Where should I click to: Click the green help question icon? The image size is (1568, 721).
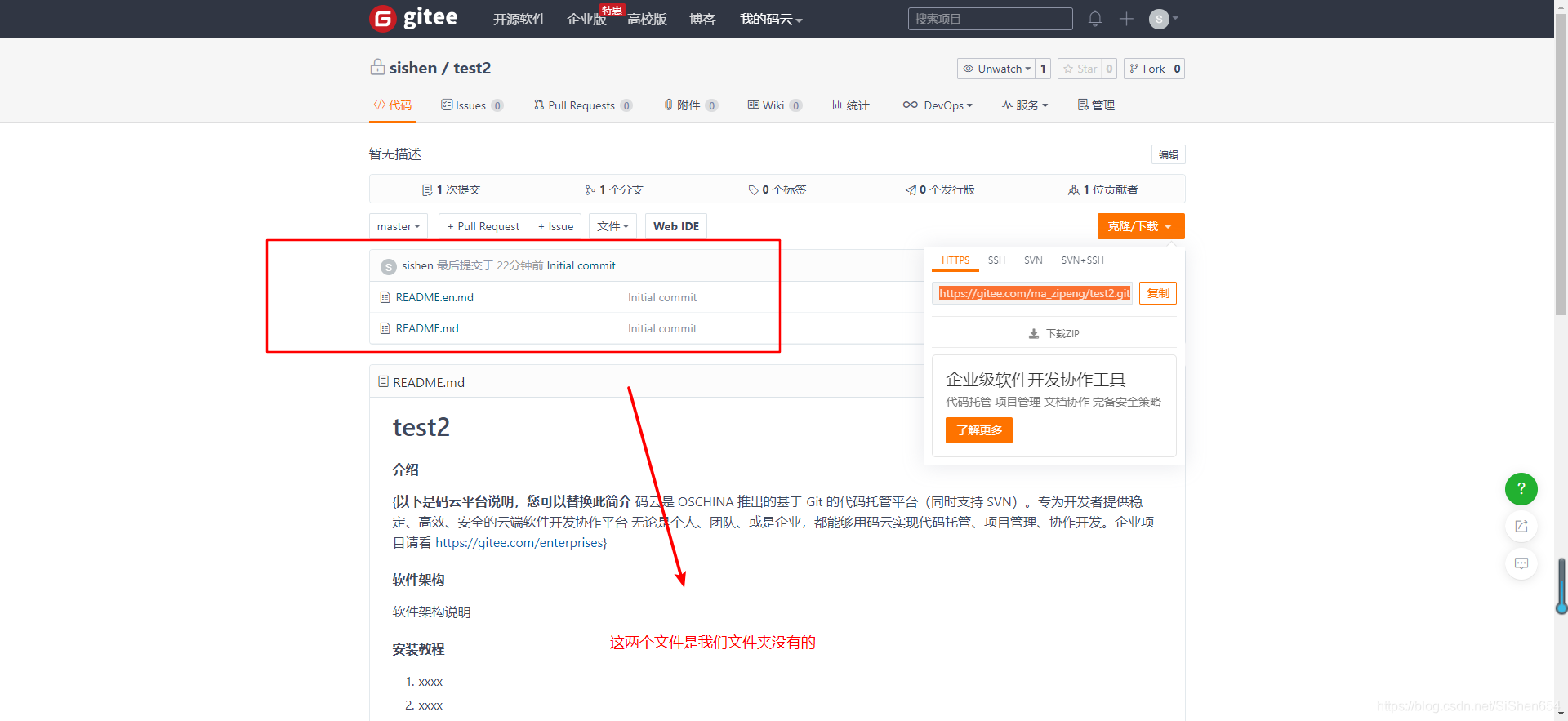coord(1521,488)
